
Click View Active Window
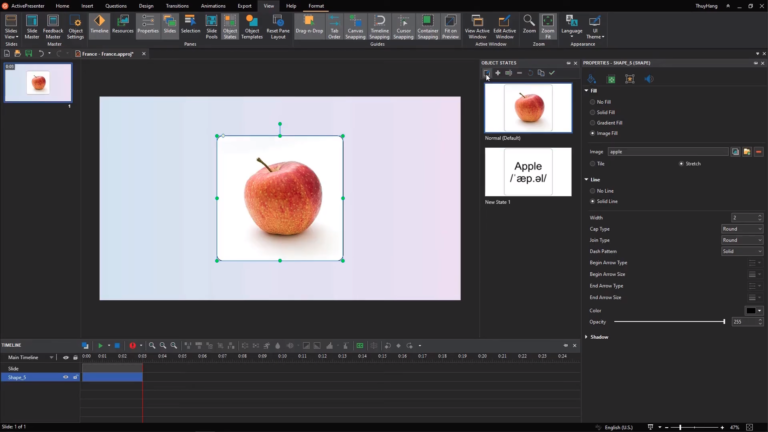point(477,26)
